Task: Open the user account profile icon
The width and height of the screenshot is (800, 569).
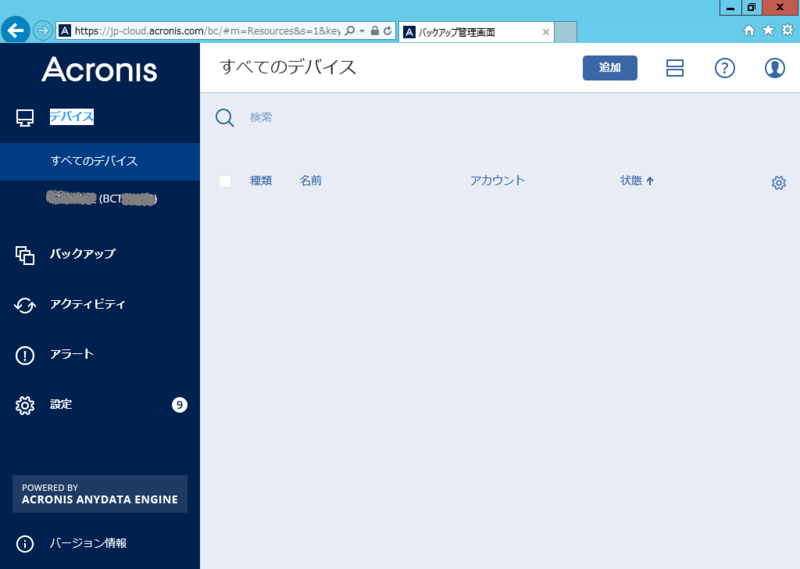Action: pos(774,68)
